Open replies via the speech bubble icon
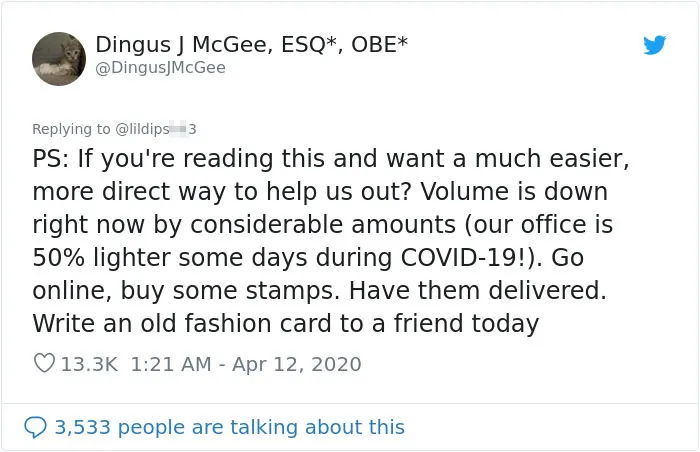 35,427
